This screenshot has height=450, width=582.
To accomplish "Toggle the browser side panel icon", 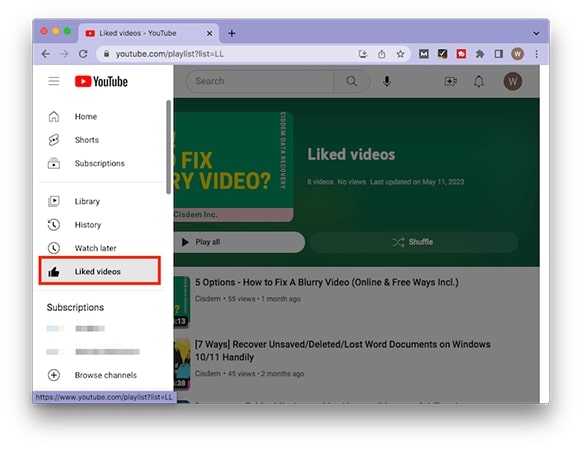I will (498, 54).
